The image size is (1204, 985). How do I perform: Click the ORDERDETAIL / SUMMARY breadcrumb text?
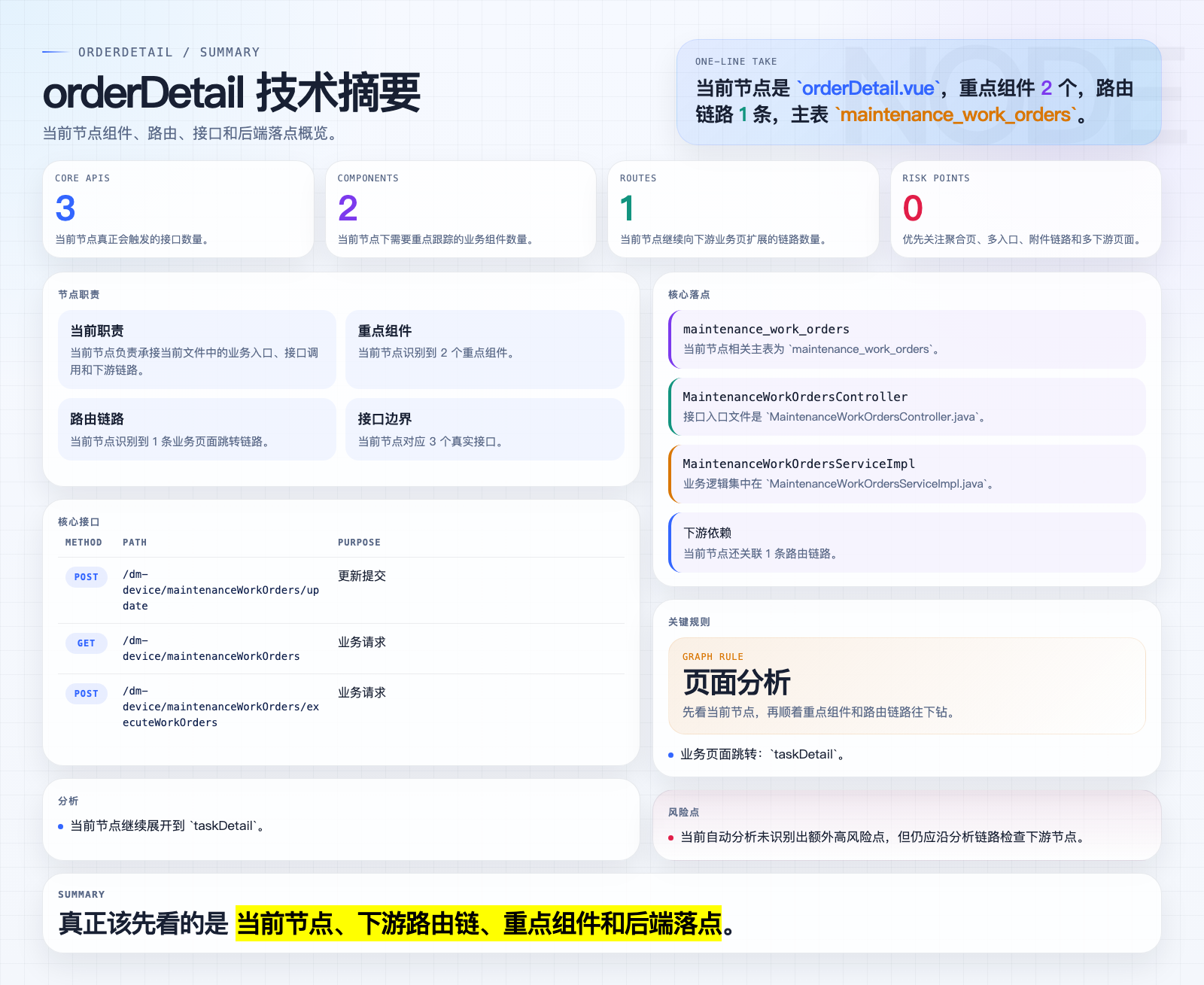point(169,52)
